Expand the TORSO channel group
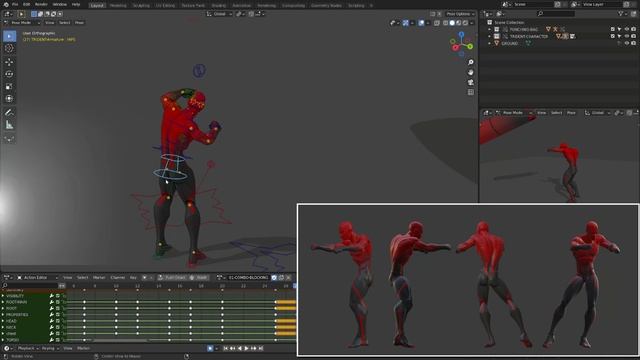This screenshot has width=640, height=360. click(3, 340)
